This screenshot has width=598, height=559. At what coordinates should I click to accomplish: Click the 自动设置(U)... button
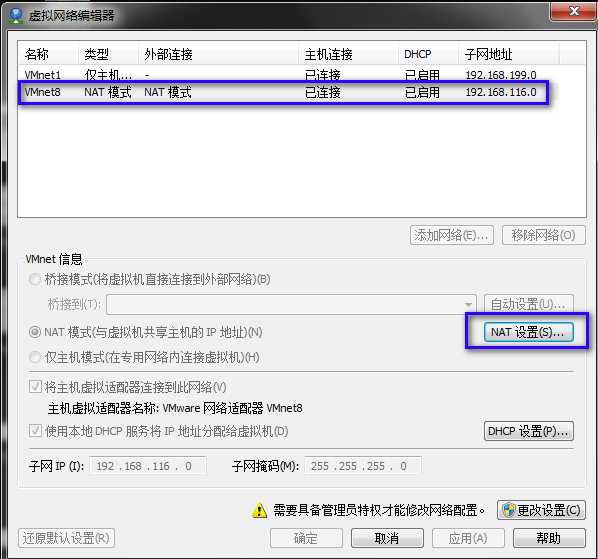pos(529,304)
